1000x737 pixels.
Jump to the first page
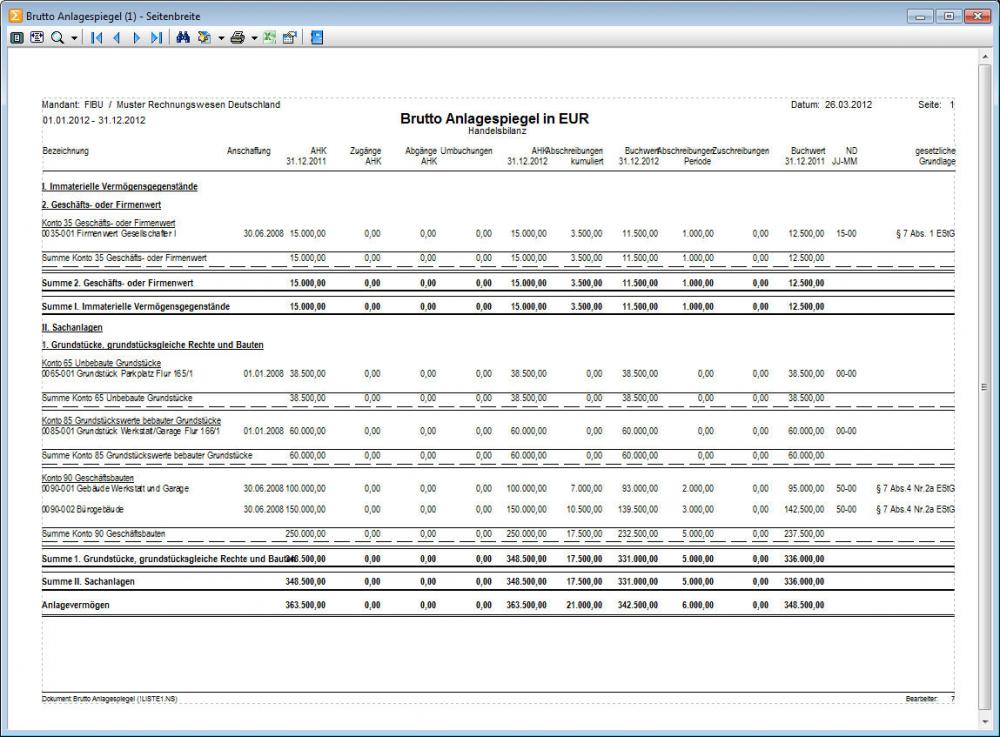(97, 38)
